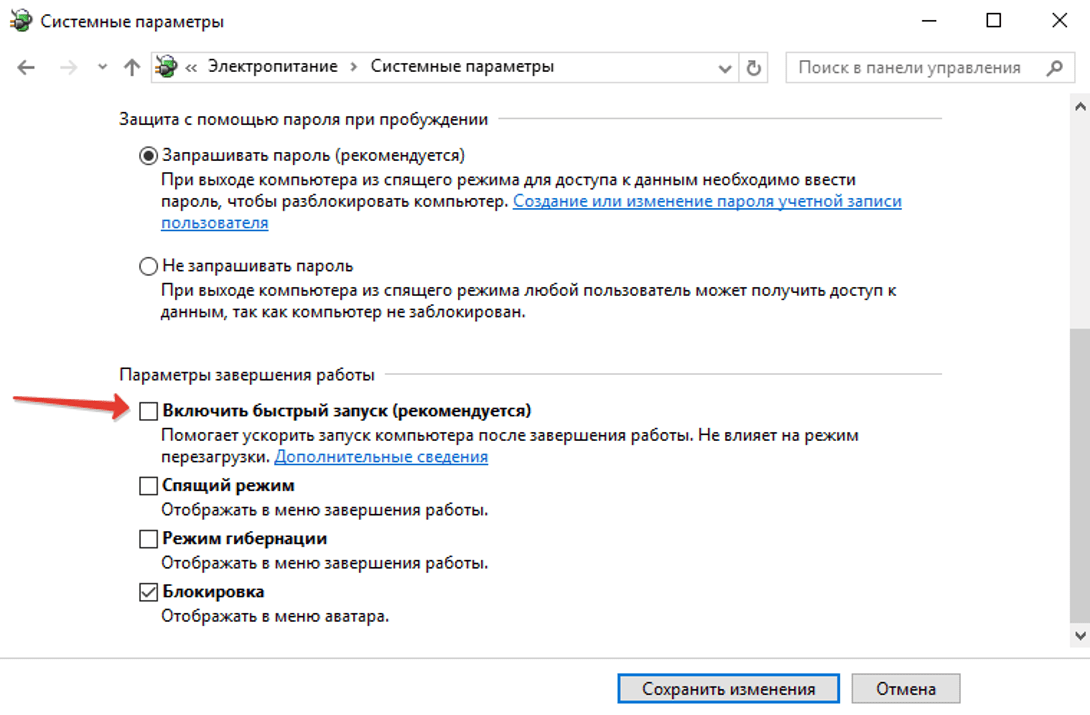This screenshot has width=1090, height=715.
Task: Click the vertical scrollbar thumb
Action: point(1080,475)
